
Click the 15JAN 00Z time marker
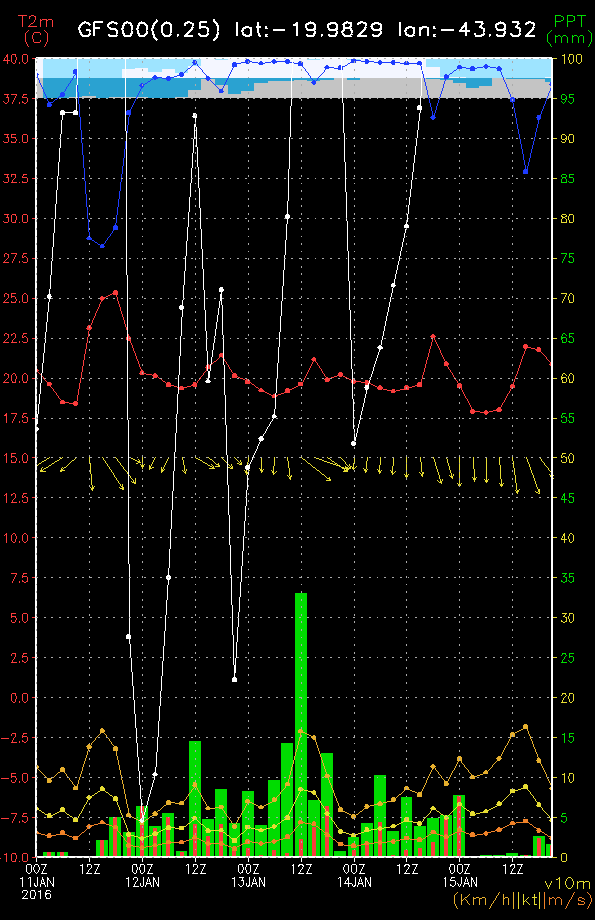(459, 875)
